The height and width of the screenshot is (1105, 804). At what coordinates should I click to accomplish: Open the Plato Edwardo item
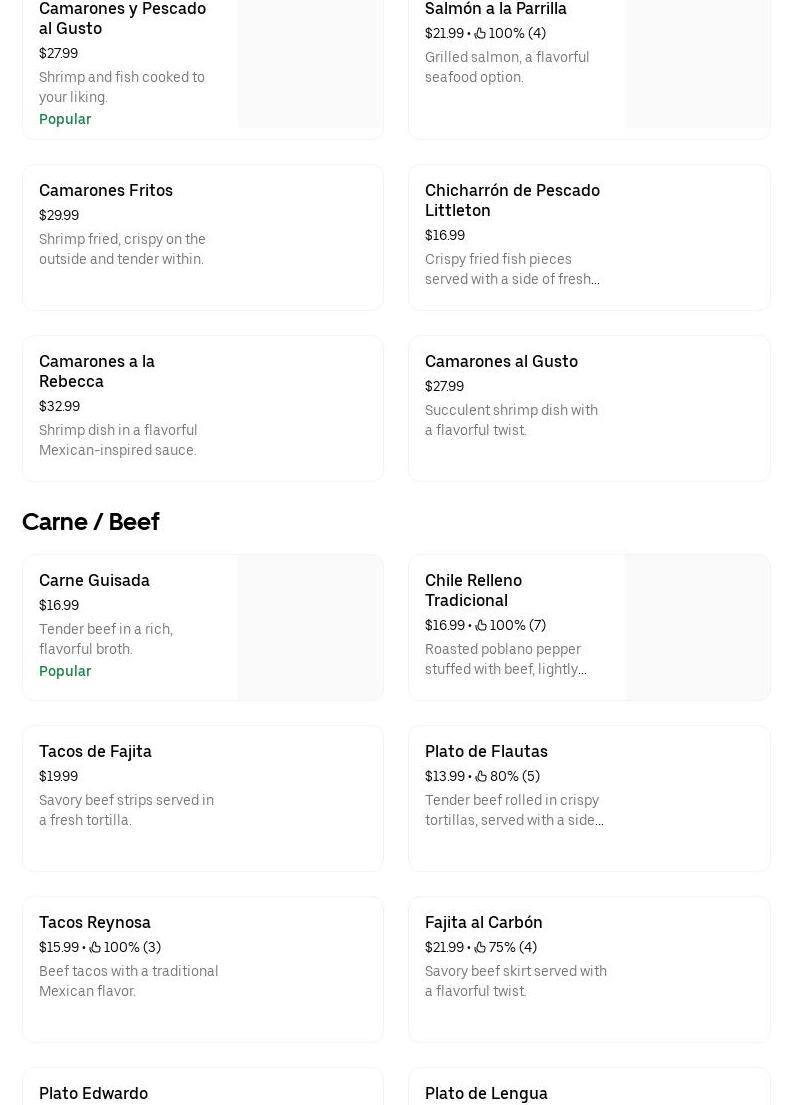[x=203, y=1086]
